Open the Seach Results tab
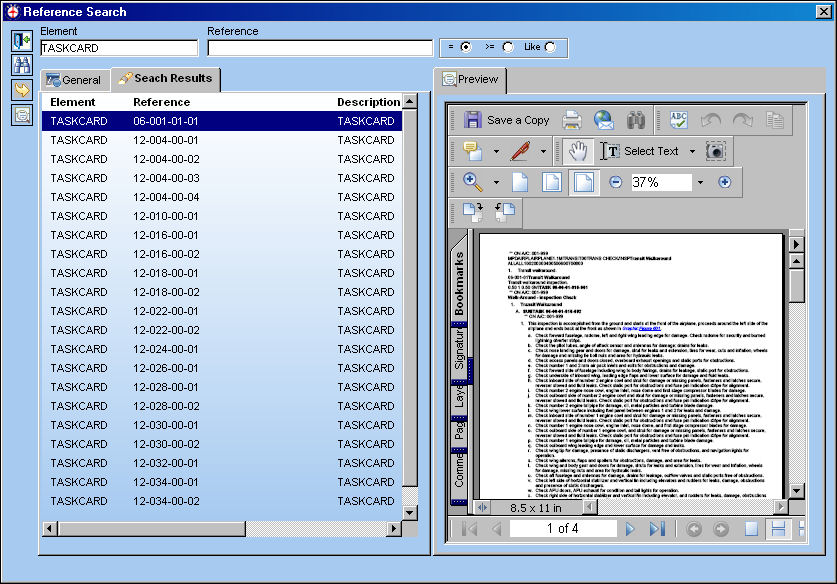Image resolution: width=837 pixels, height=584 pixels. click(x=166, y=78)
